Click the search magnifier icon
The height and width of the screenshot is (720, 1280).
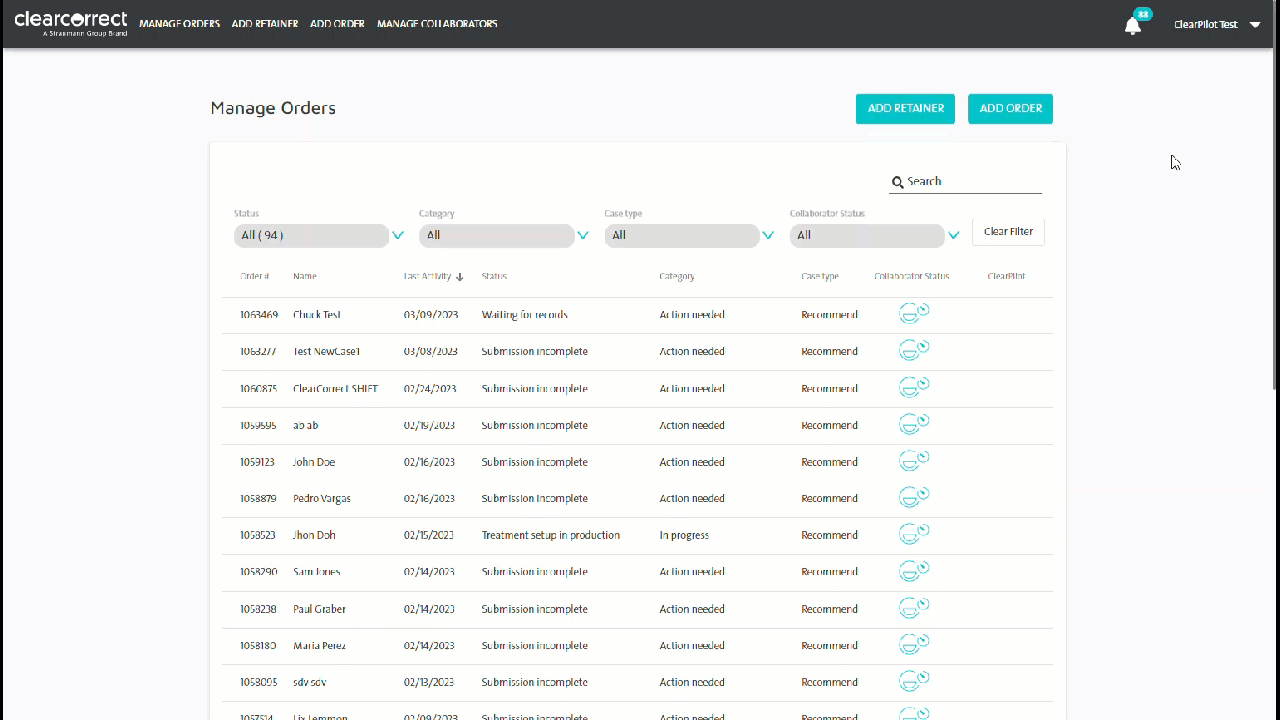pos(898,182)
